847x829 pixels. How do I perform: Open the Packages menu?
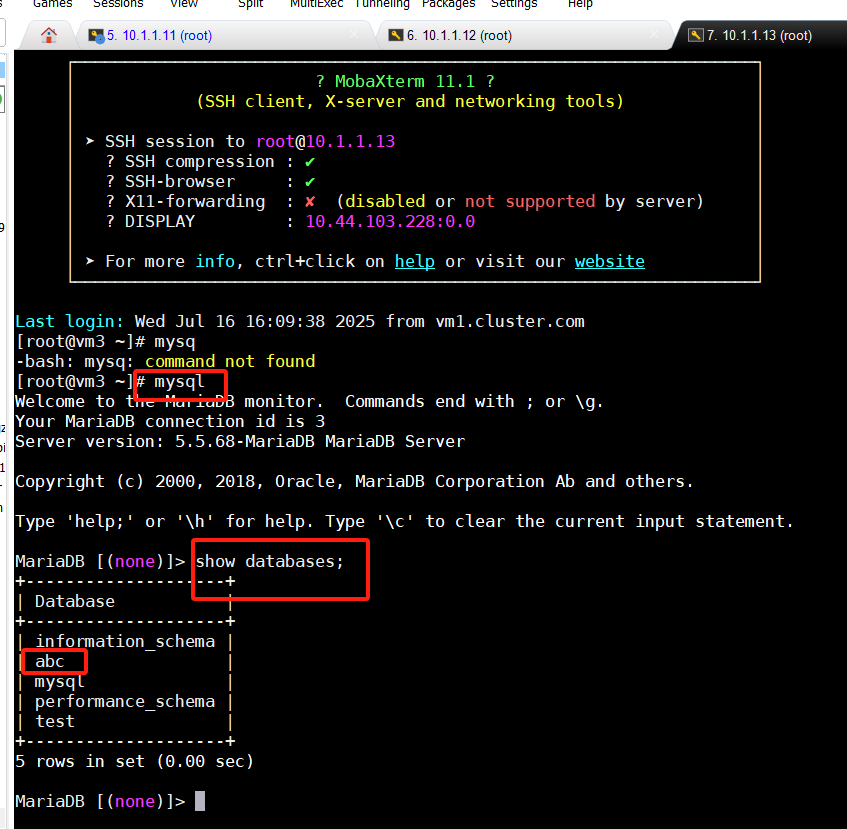[448, 4]
